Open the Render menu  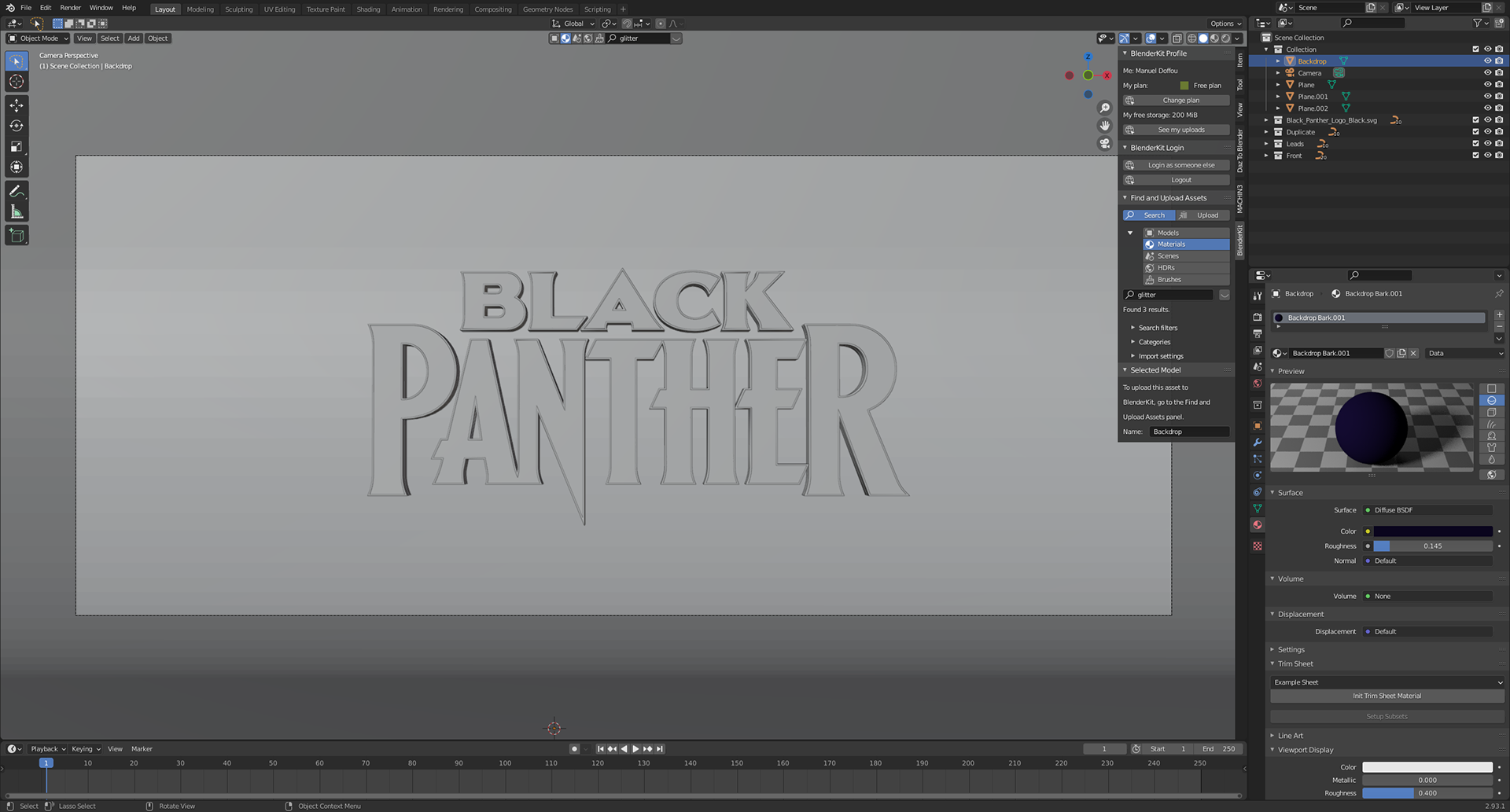click(x=70, y=8)
